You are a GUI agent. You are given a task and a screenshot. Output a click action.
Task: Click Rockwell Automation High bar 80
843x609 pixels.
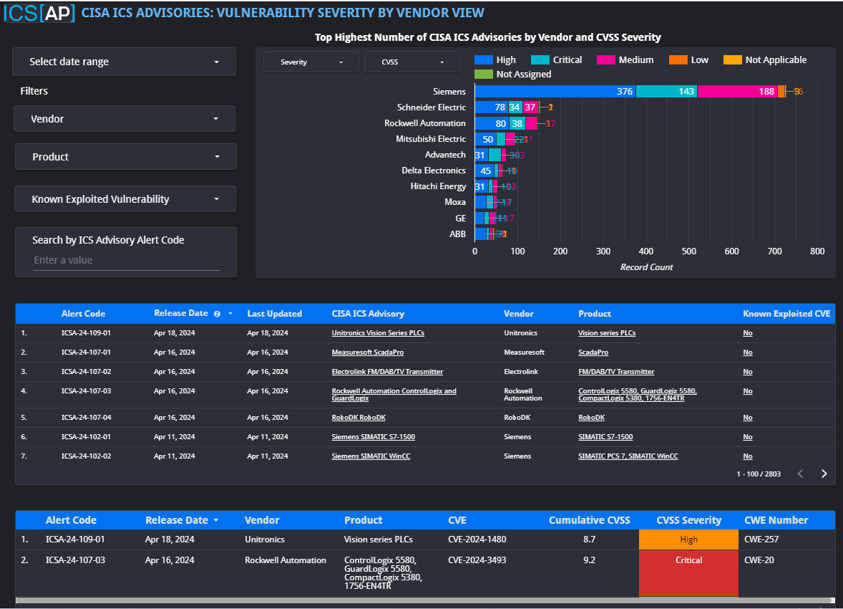492,123
